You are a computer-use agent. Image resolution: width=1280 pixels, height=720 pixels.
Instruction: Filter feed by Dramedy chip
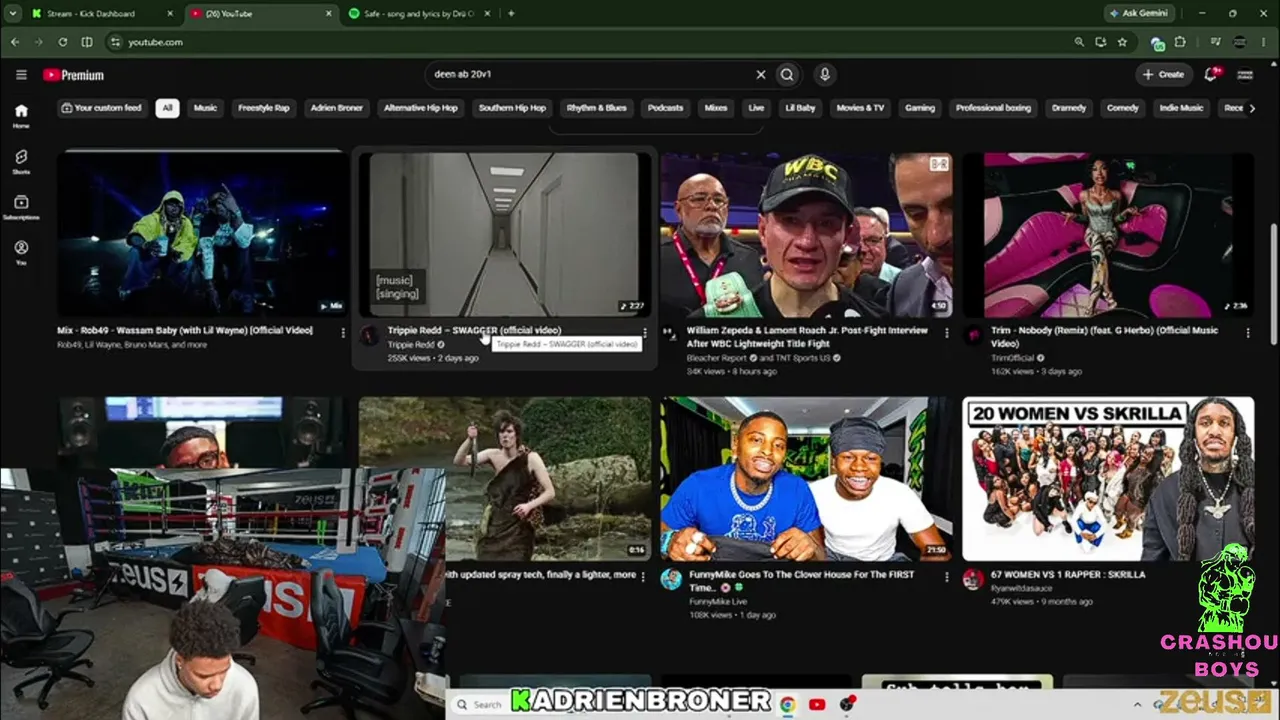point(1069,108)
